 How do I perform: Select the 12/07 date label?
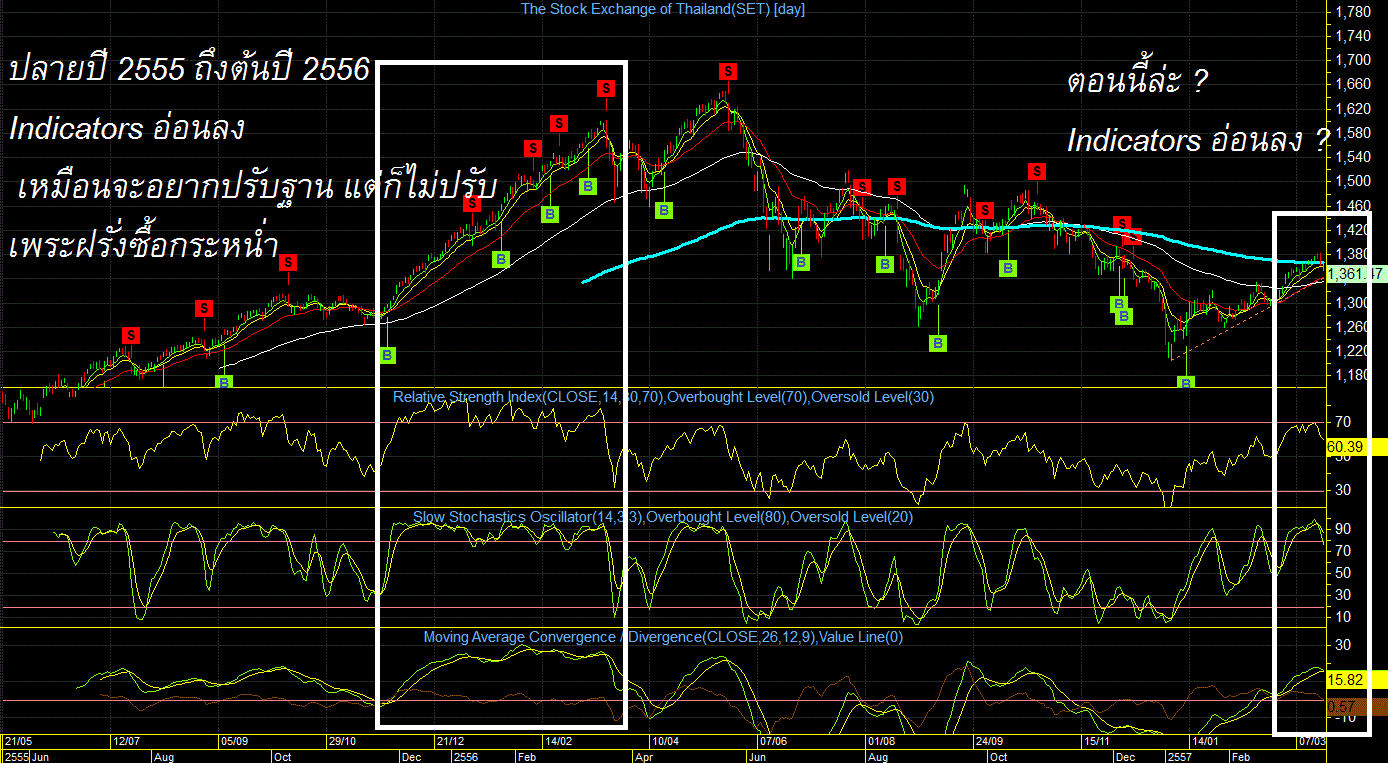click(x=126, y=741)
